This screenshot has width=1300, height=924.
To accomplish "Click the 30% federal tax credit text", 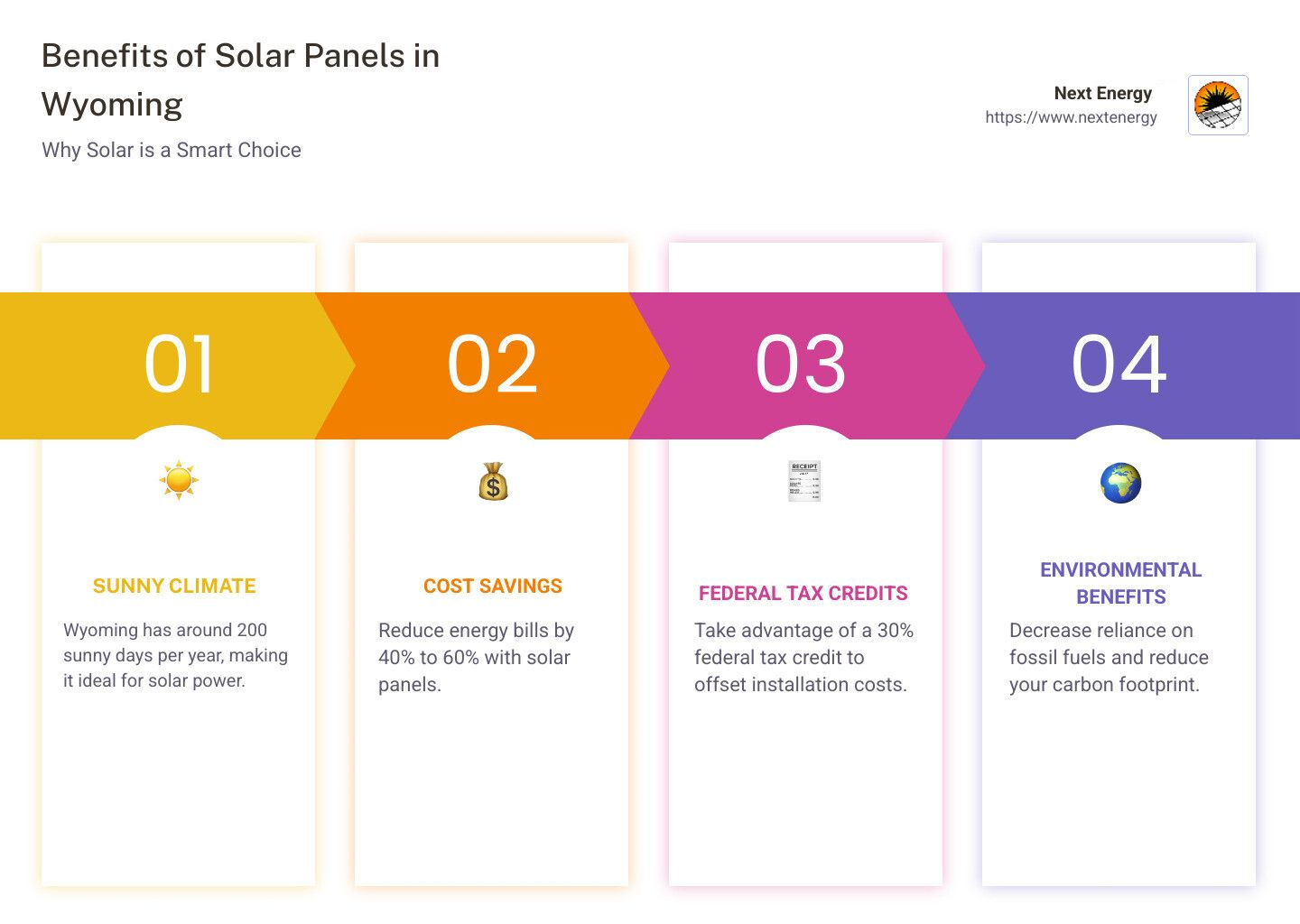I will pyautogui.click(x=803, y=657).
